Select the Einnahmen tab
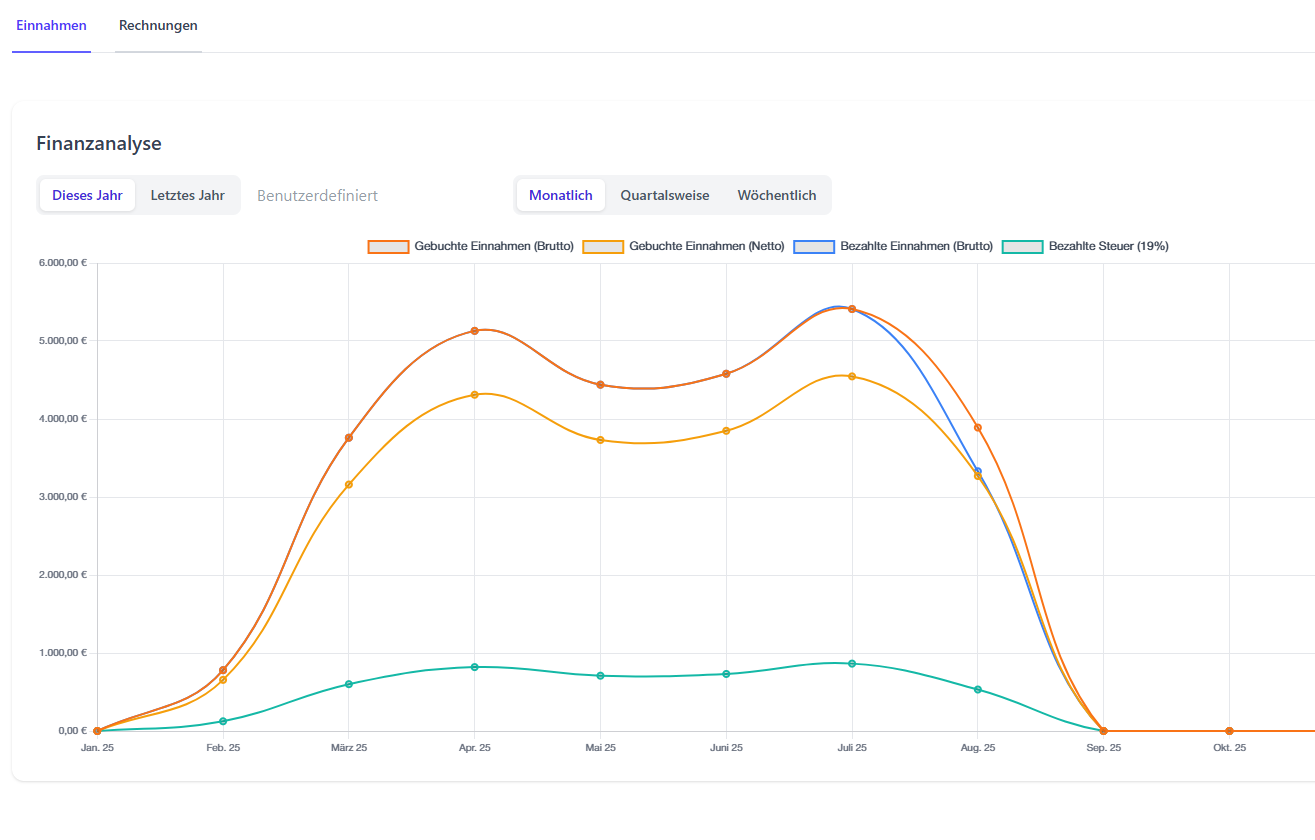 point(51,25)
